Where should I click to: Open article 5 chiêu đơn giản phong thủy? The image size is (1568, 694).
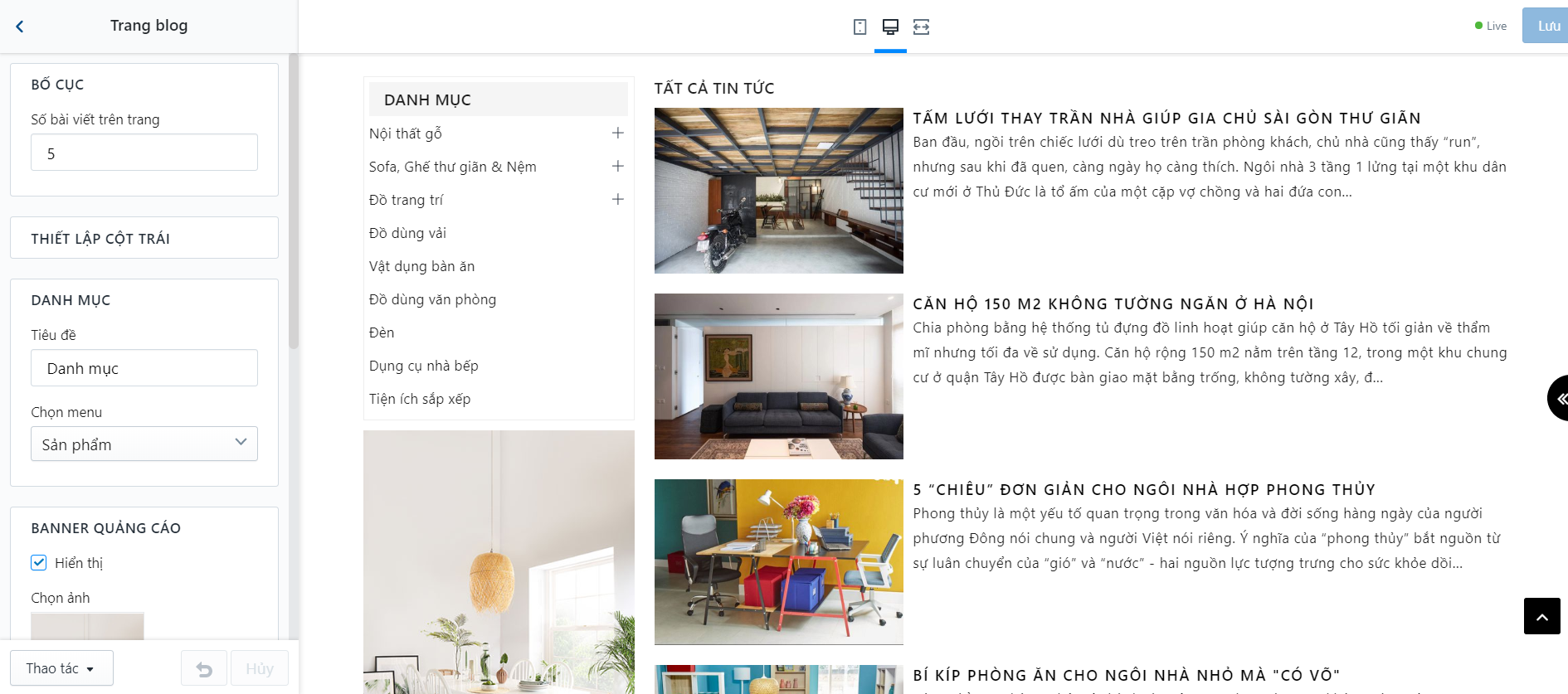(1144, 489)
